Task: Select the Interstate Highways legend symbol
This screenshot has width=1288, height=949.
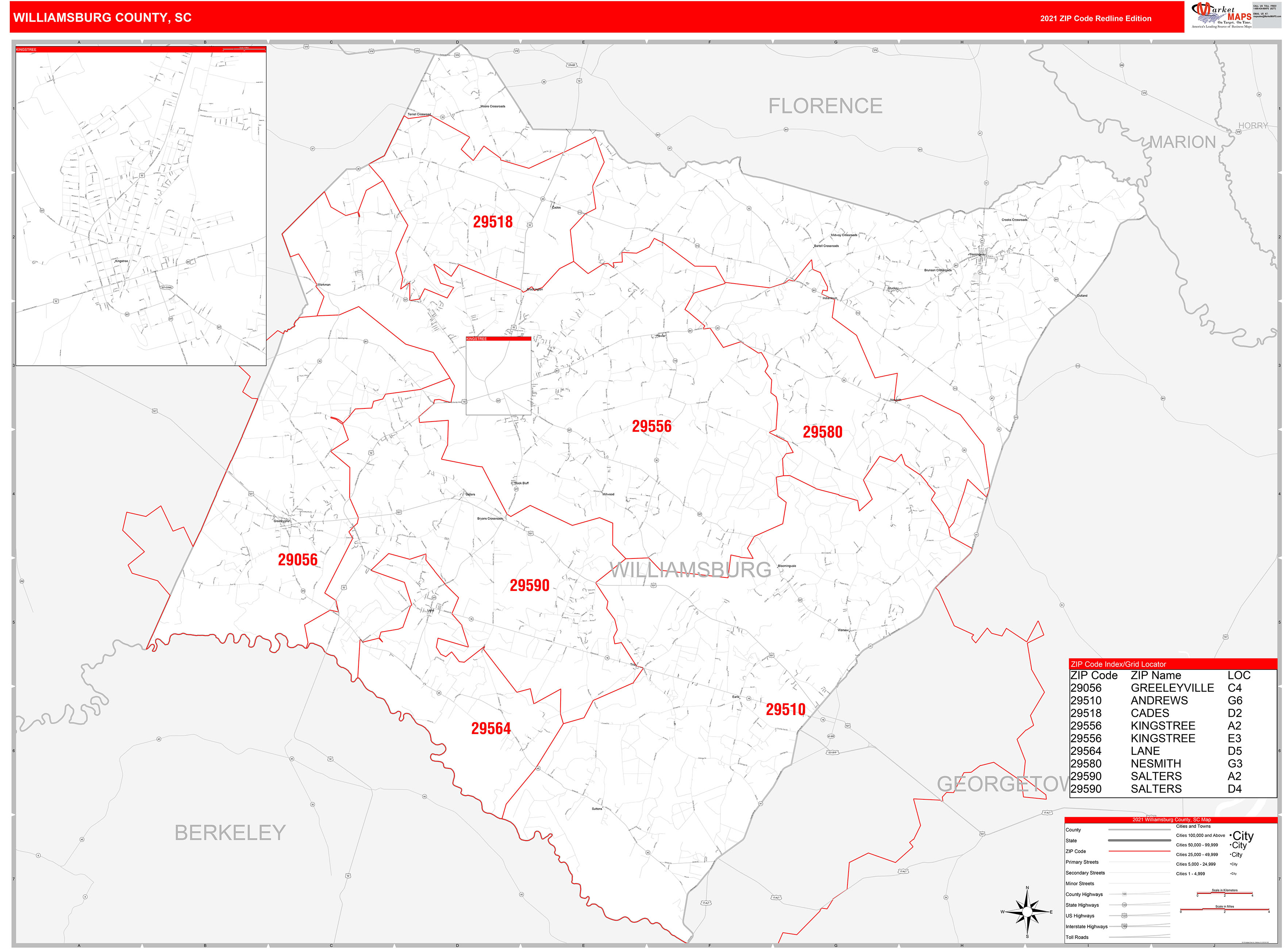Action: (1124, 926)
